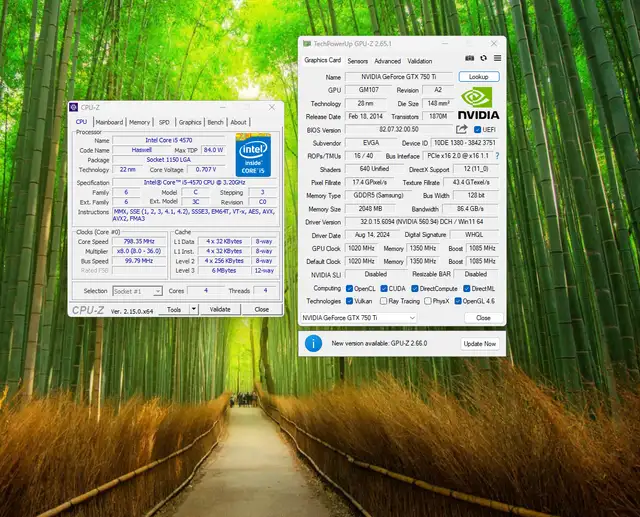Click the Package value Socket 1150 LGA

[169, 160]
